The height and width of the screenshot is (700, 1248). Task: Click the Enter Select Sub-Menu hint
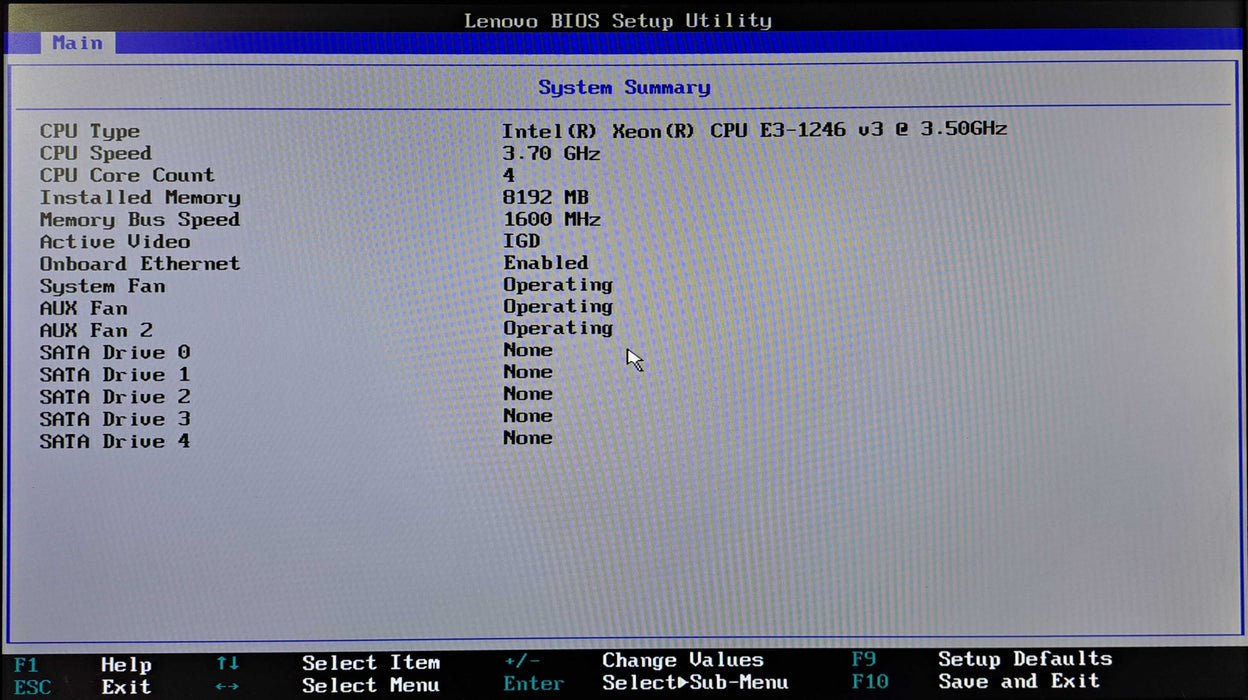646,683
